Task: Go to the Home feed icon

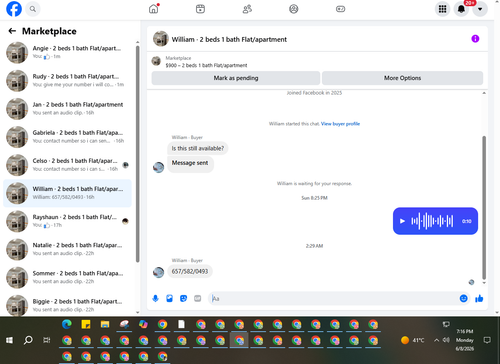Action: (154, 9)
